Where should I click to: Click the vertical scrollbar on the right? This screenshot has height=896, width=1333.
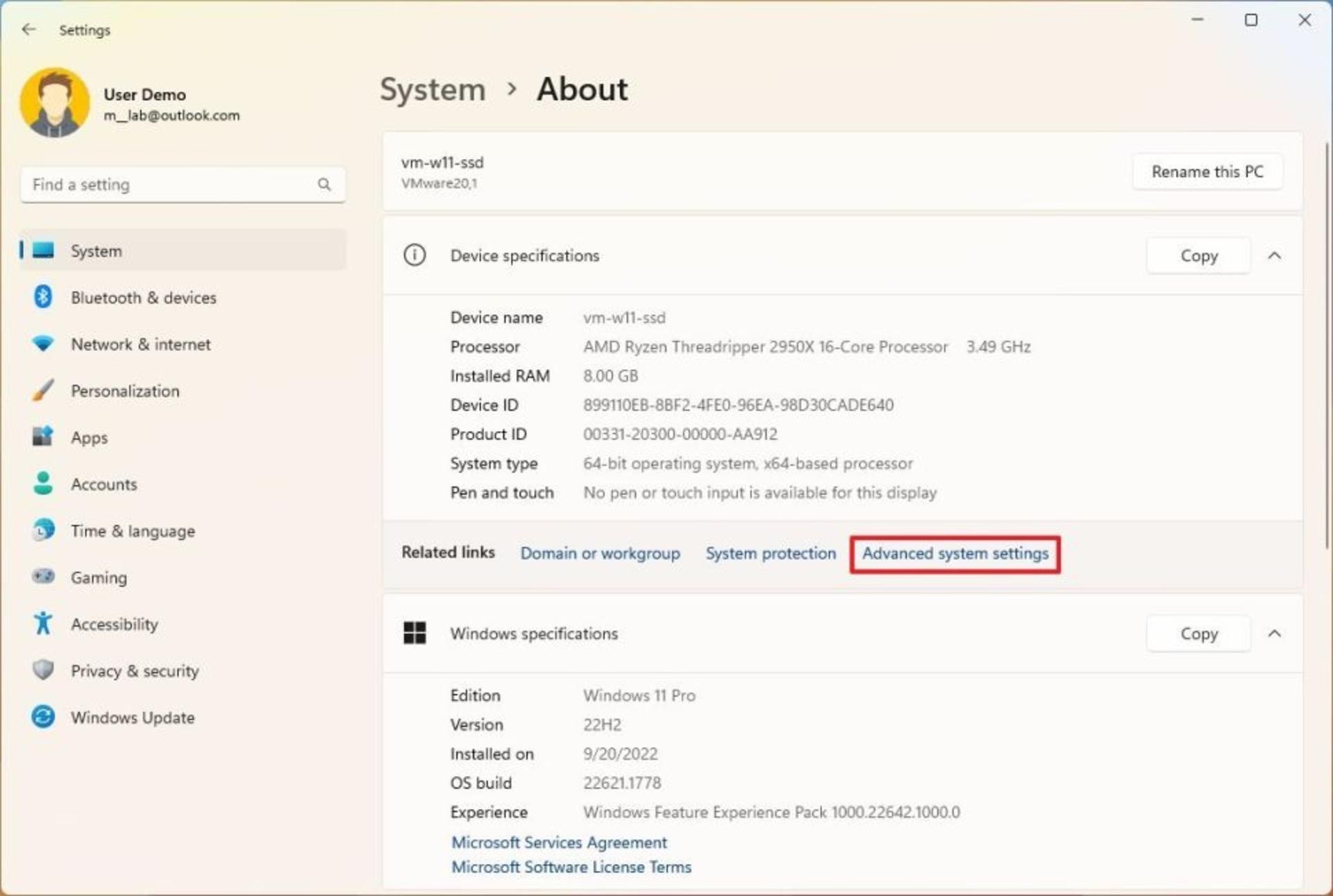(1327, 346)
